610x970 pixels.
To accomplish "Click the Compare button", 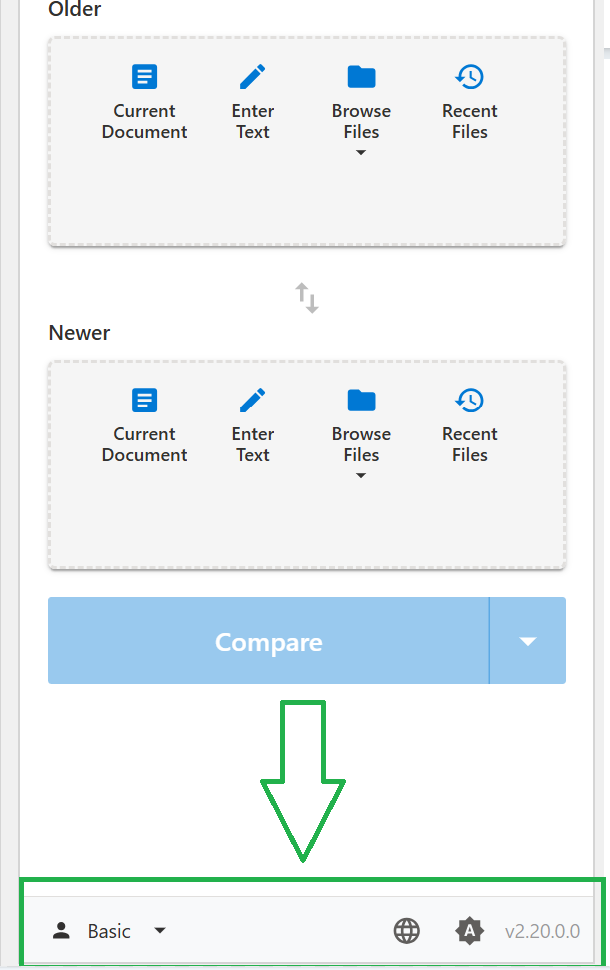I will click(268, 641).
